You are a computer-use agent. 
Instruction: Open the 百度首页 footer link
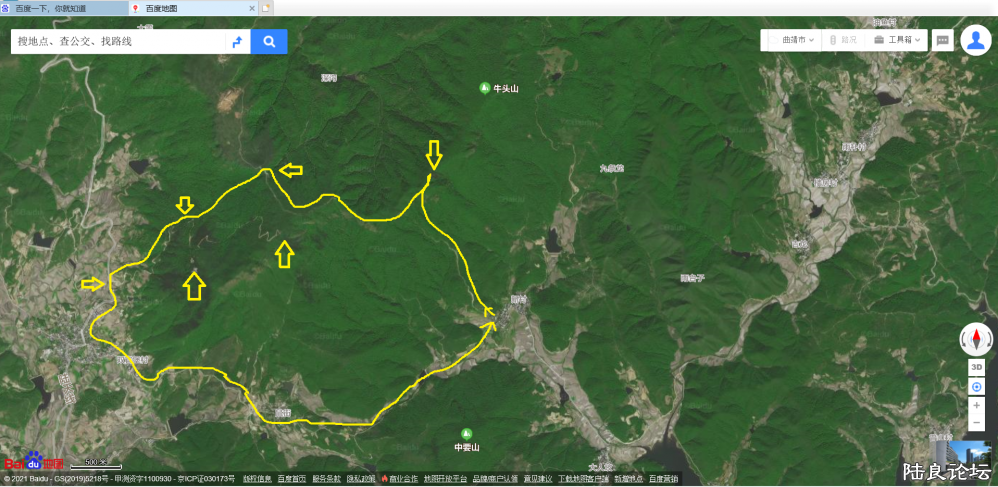tap(292, 479)
